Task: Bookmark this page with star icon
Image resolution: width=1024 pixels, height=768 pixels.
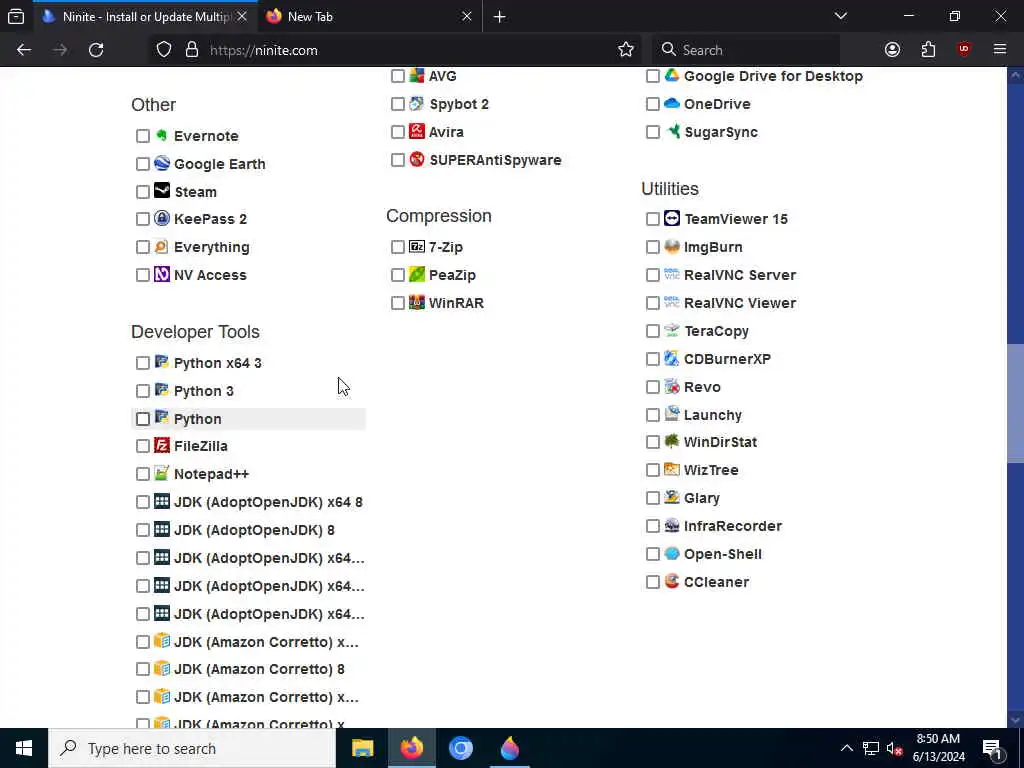Action: pyautogui.click(x=626, y=50)
